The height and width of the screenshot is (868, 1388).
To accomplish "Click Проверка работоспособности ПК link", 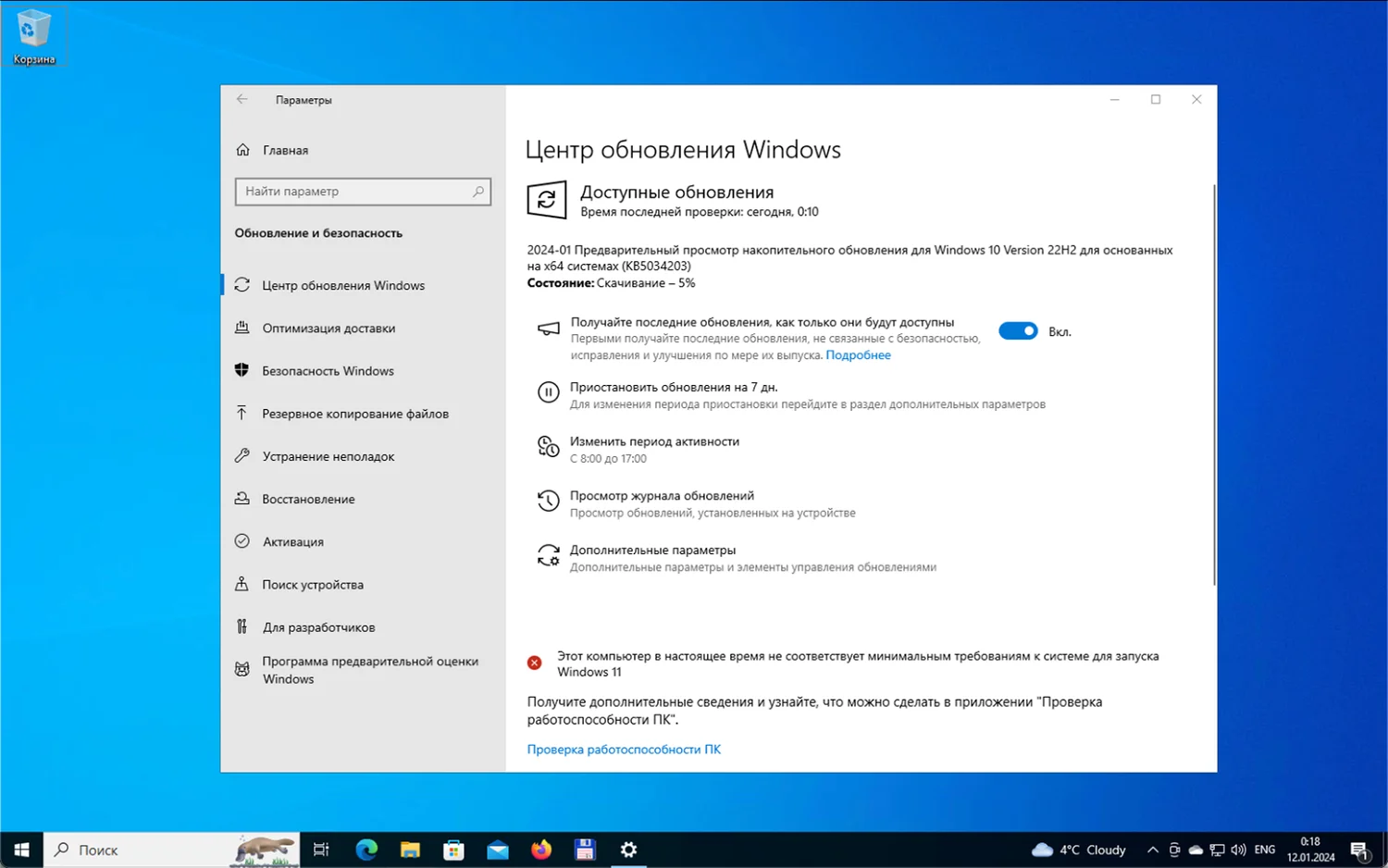I will click(624, 750).
